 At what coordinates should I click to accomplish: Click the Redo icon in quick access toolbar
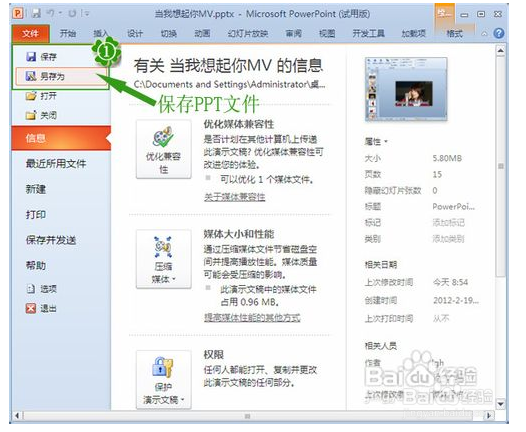pyautogui.click(x=72, y=13)
